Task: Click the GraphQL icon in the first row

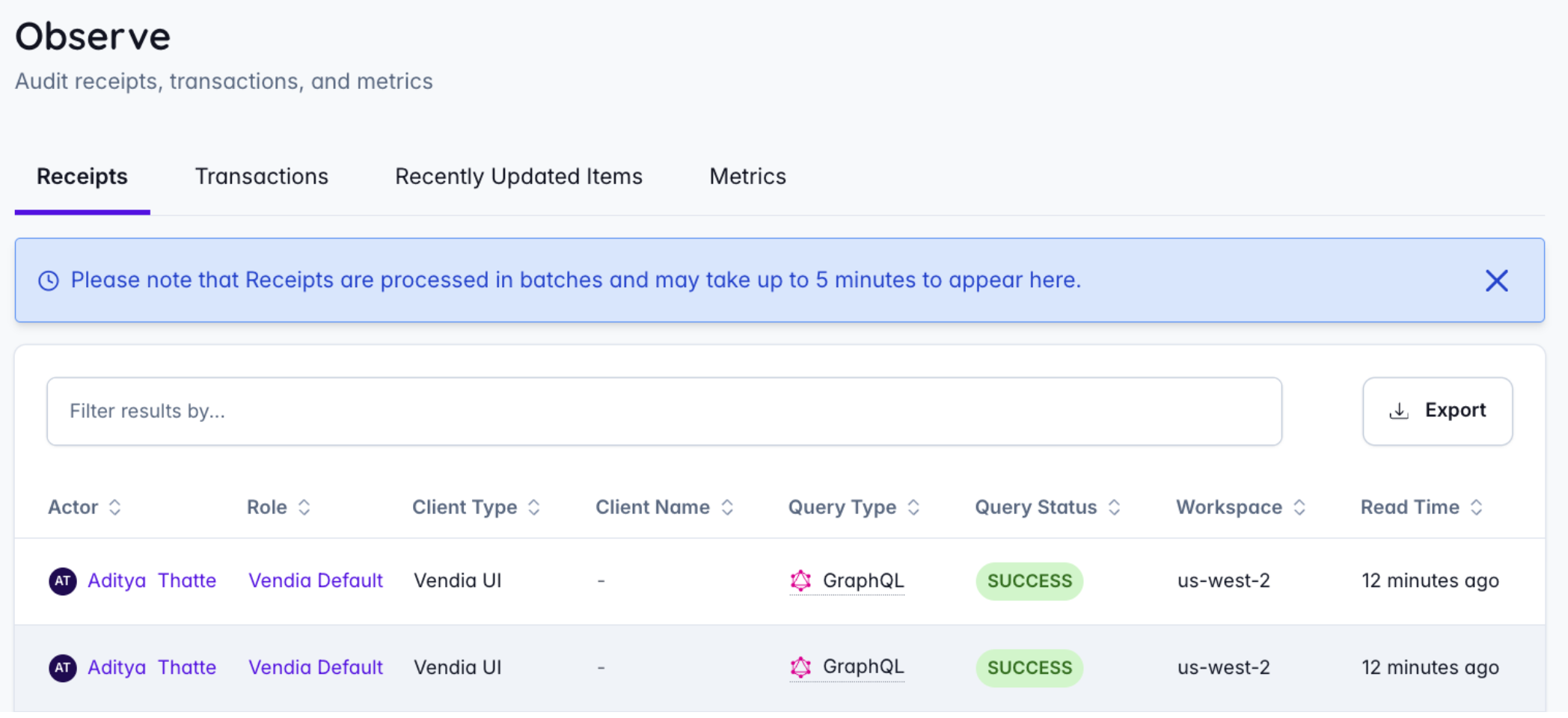Action: [x=800, y=580]
